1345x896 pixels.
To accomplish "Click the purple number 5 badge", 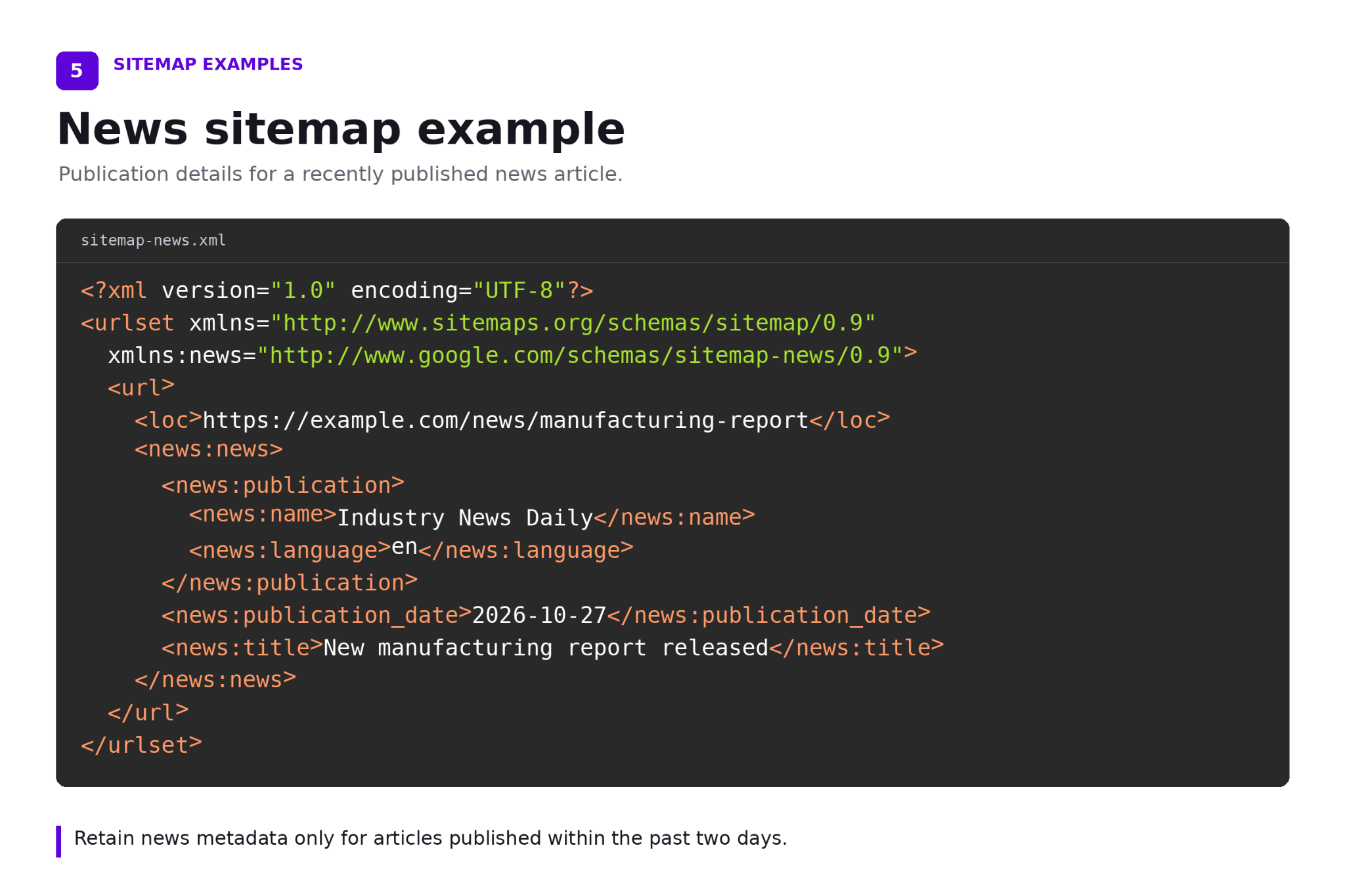I will pyautogui.click(x=77, y=70).
